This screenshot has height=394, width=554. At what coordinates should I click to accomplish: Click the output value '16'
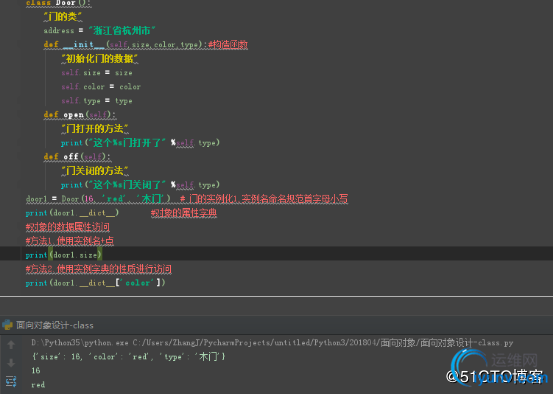point(36,371)
